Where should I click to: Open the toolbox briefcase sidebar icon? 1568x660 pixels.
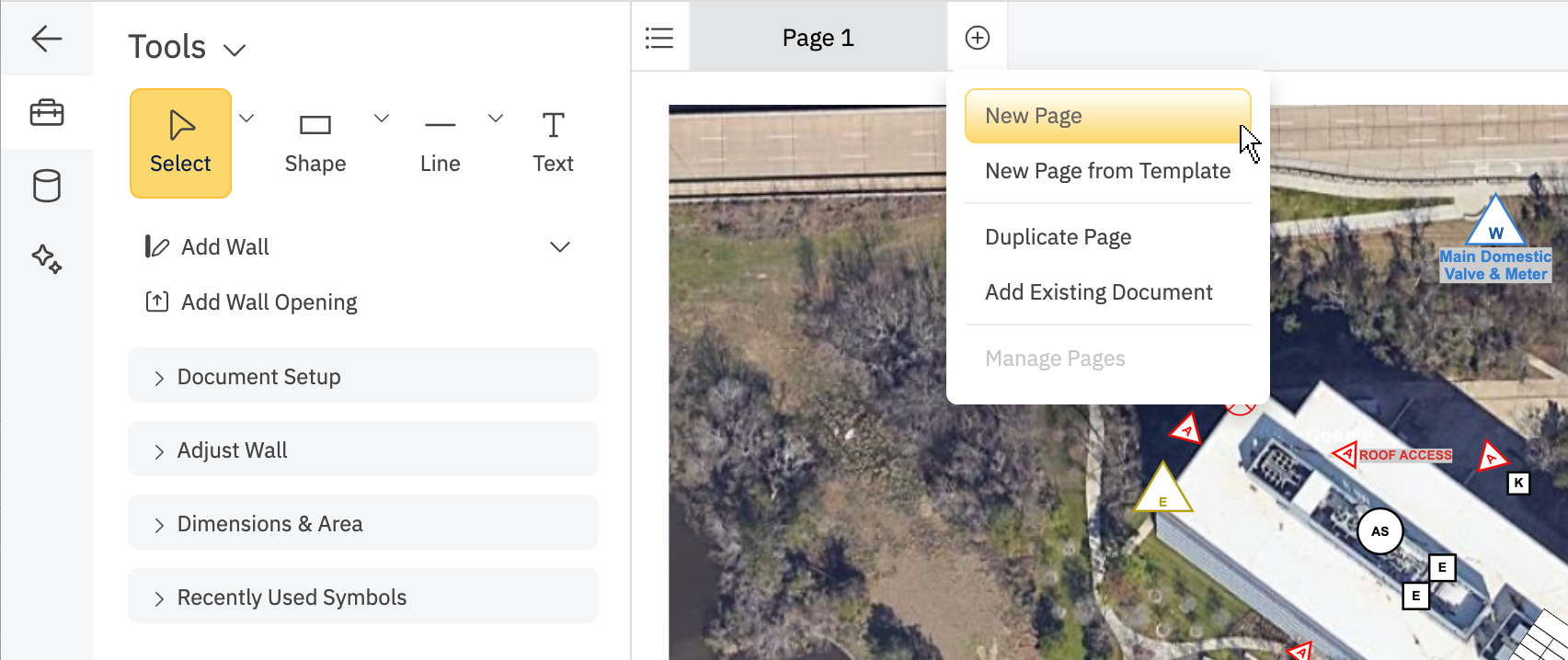click(46, 112)
